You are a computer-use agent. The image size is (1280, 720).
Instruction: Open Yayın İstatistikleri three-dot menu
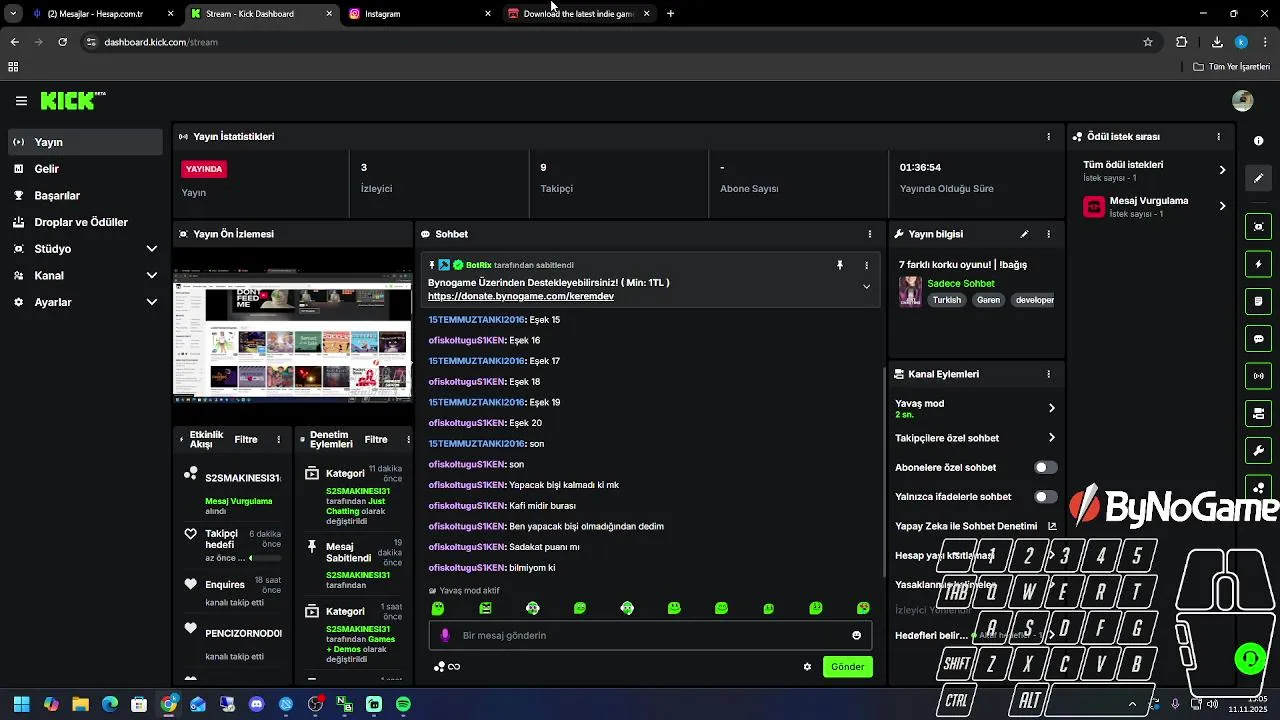click(x=1048, y=136)
